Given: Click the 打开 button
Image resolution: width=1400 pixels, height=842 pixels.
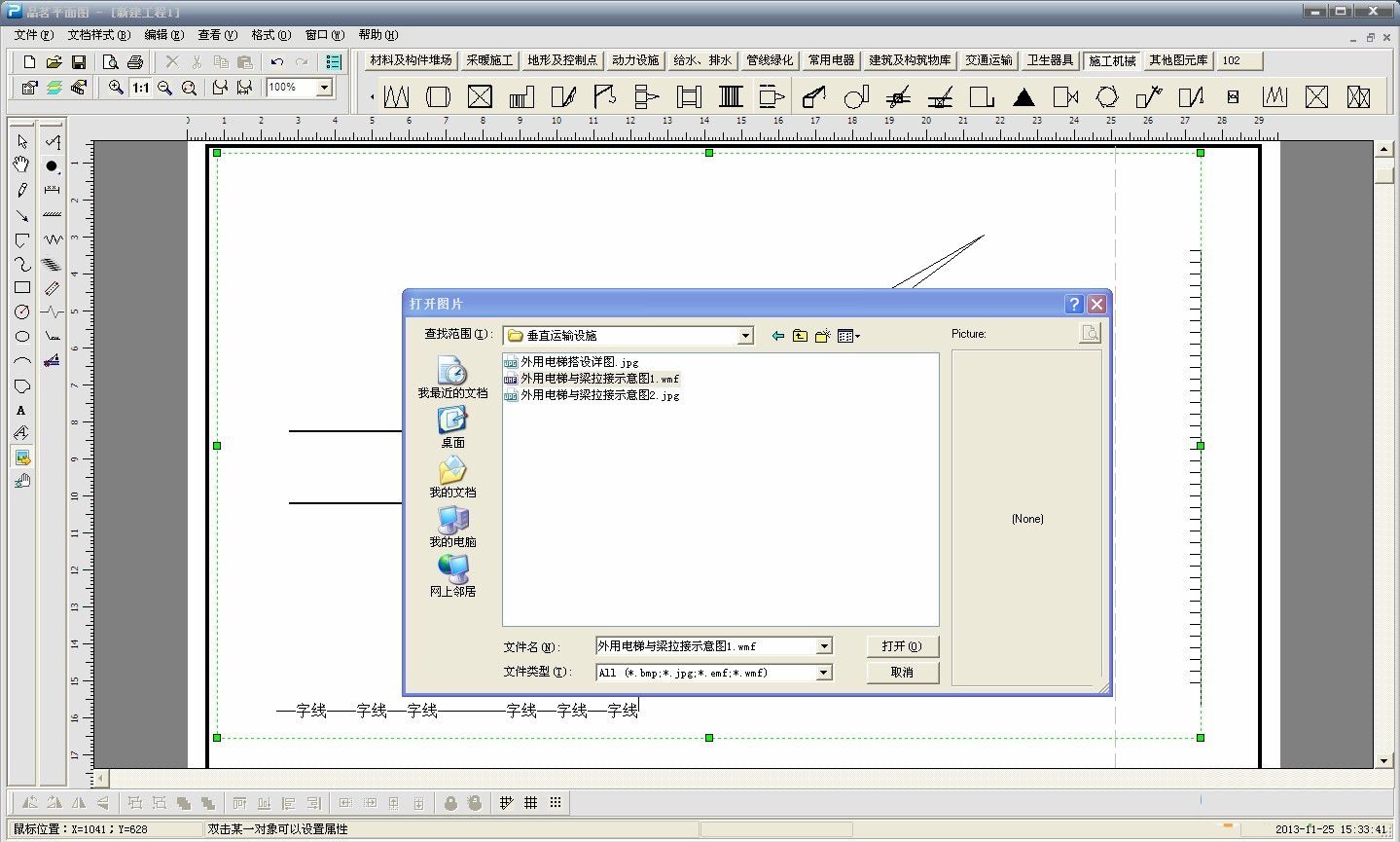Looking at the screenshot, I should 902,646.
